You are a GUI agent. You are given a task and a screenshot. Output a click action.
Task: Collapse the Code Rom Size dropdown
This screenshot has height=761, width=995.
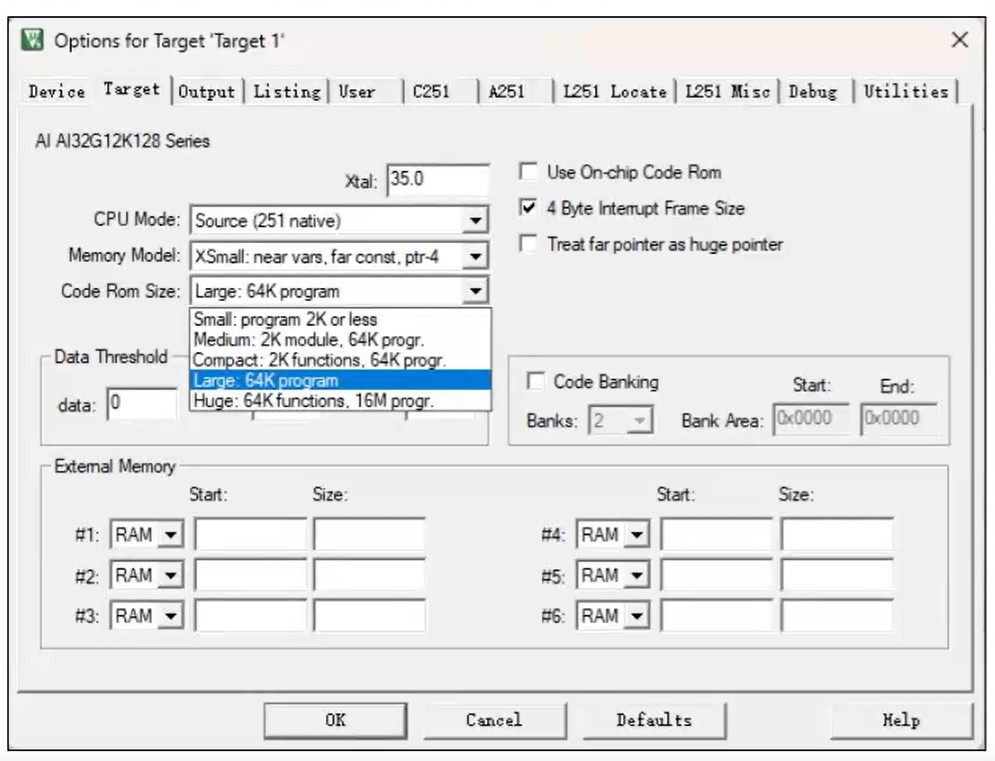pyautogui.click(x=476, y=292)
